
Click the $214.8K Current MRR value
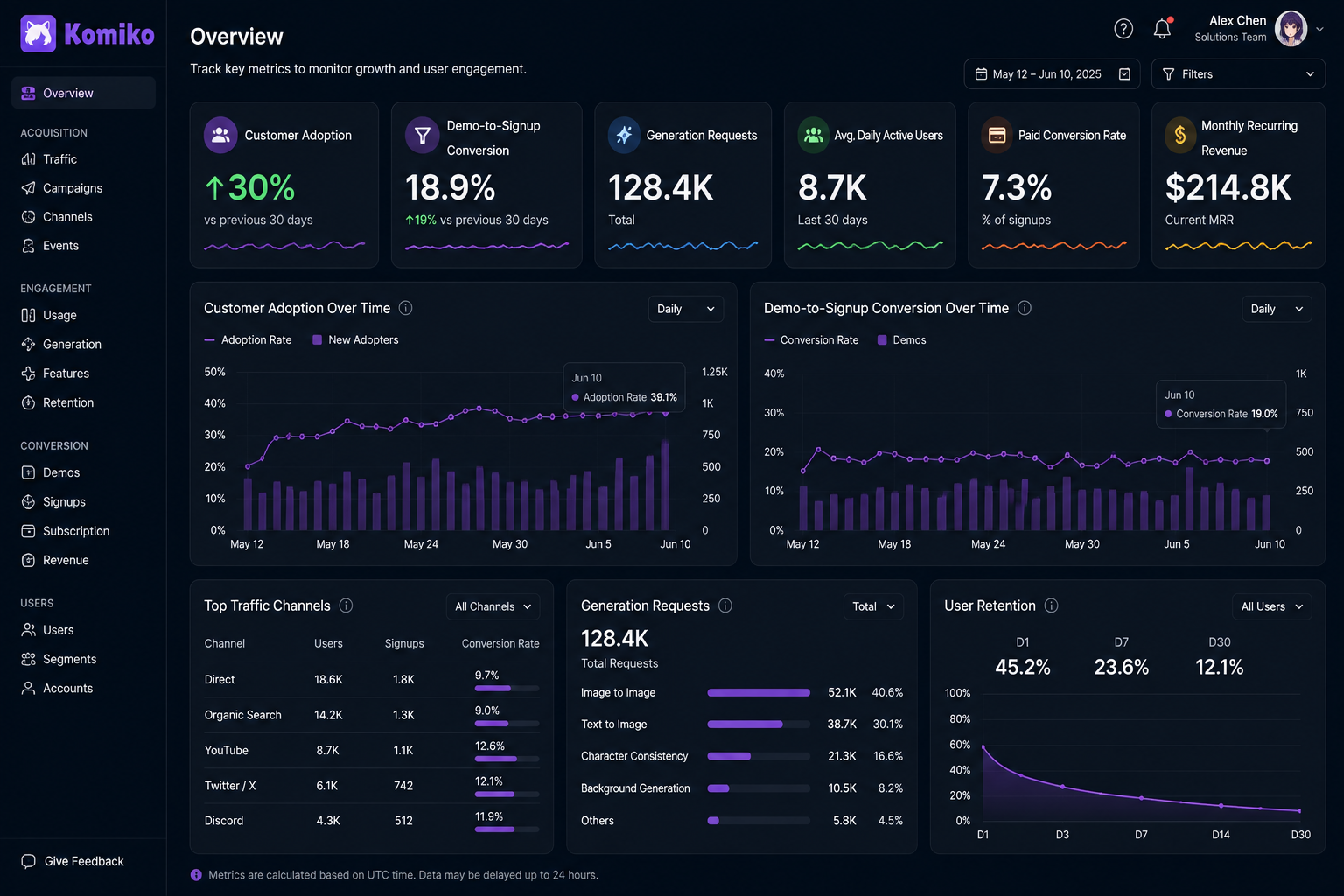pyautogui.click(x=1228, y=187)
